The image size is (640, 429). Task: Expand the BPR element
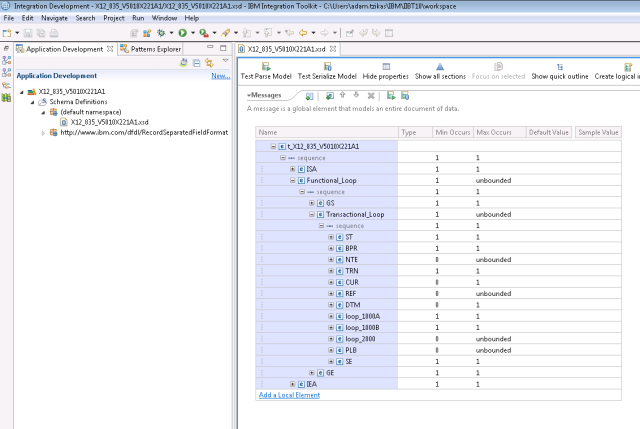(331, 248)
